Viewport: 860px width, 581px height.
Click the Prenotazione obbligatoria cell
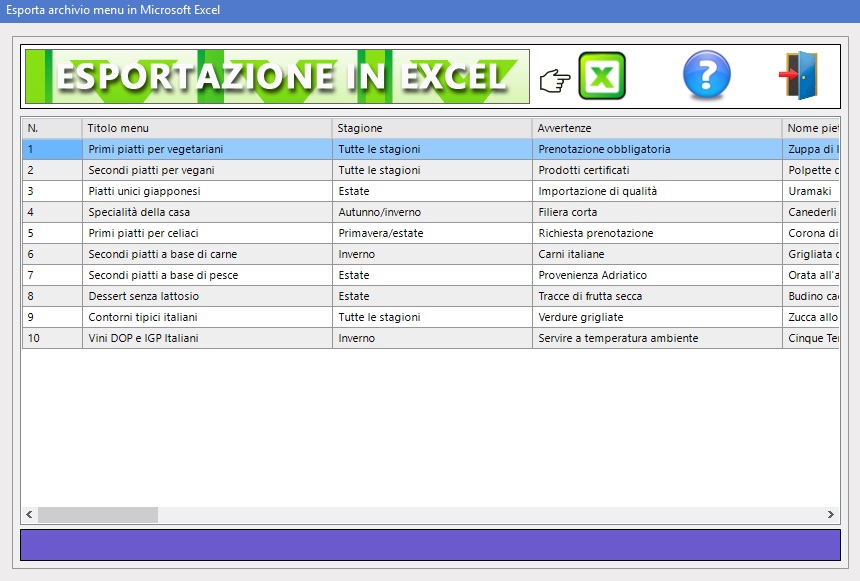click(657, 149)
